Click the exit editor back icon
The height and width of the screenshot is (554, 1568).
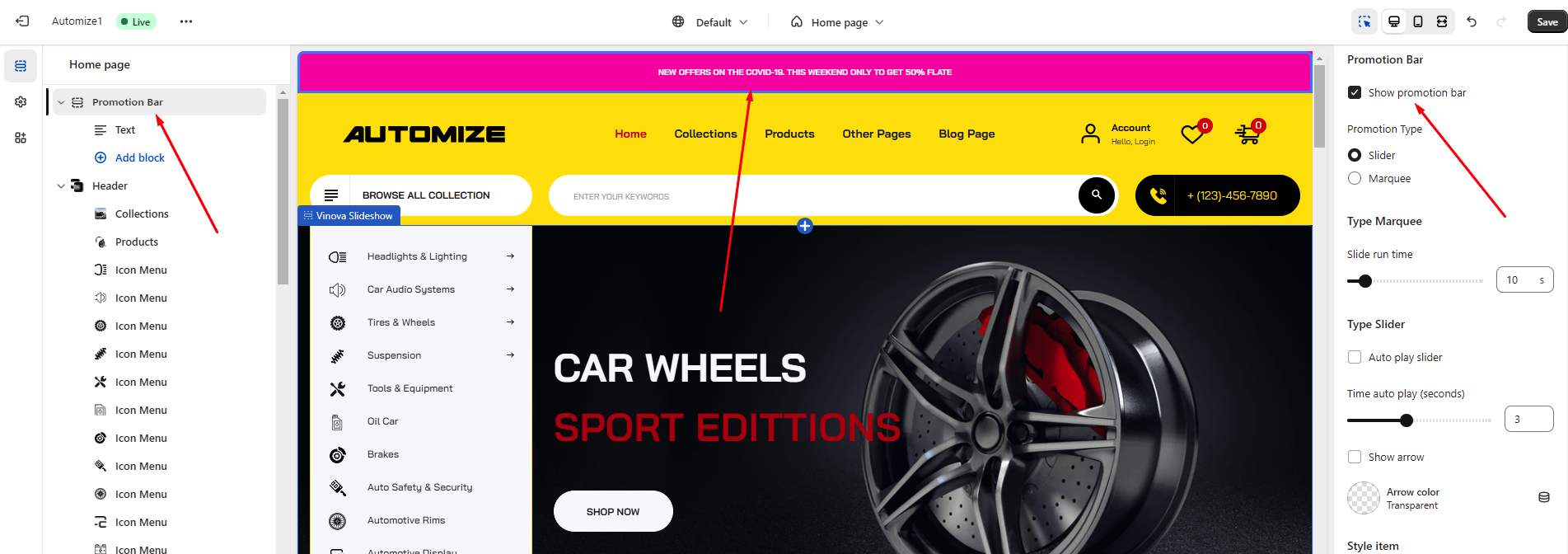tap(22, 21)
